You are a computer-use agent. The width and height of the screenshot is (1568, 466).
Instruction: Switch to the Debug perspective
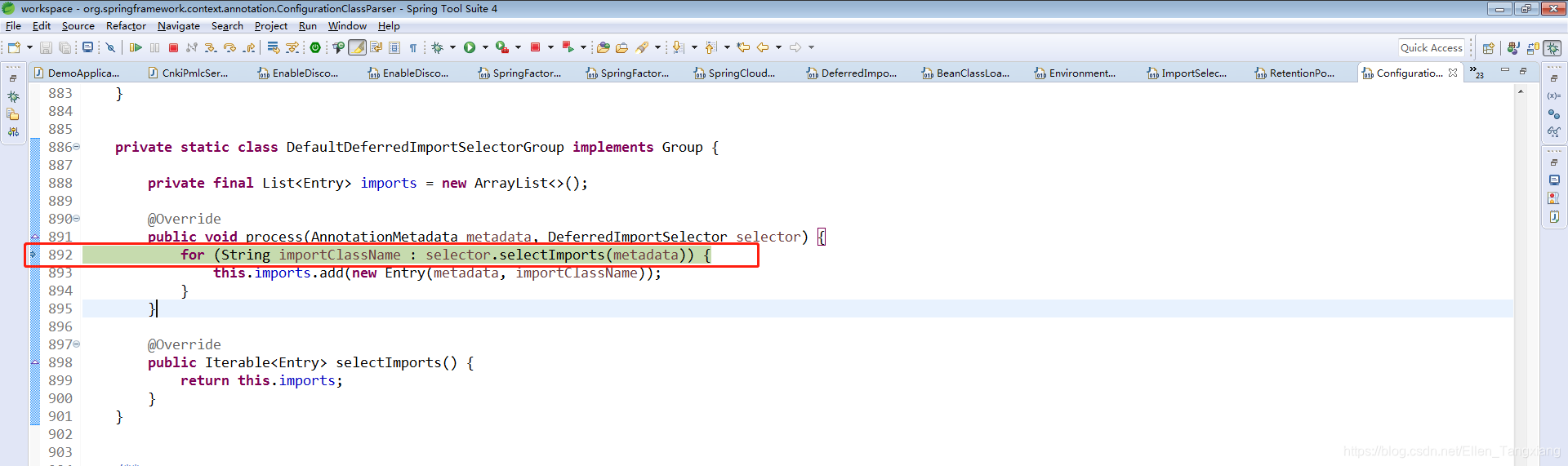pos(1553,47)
